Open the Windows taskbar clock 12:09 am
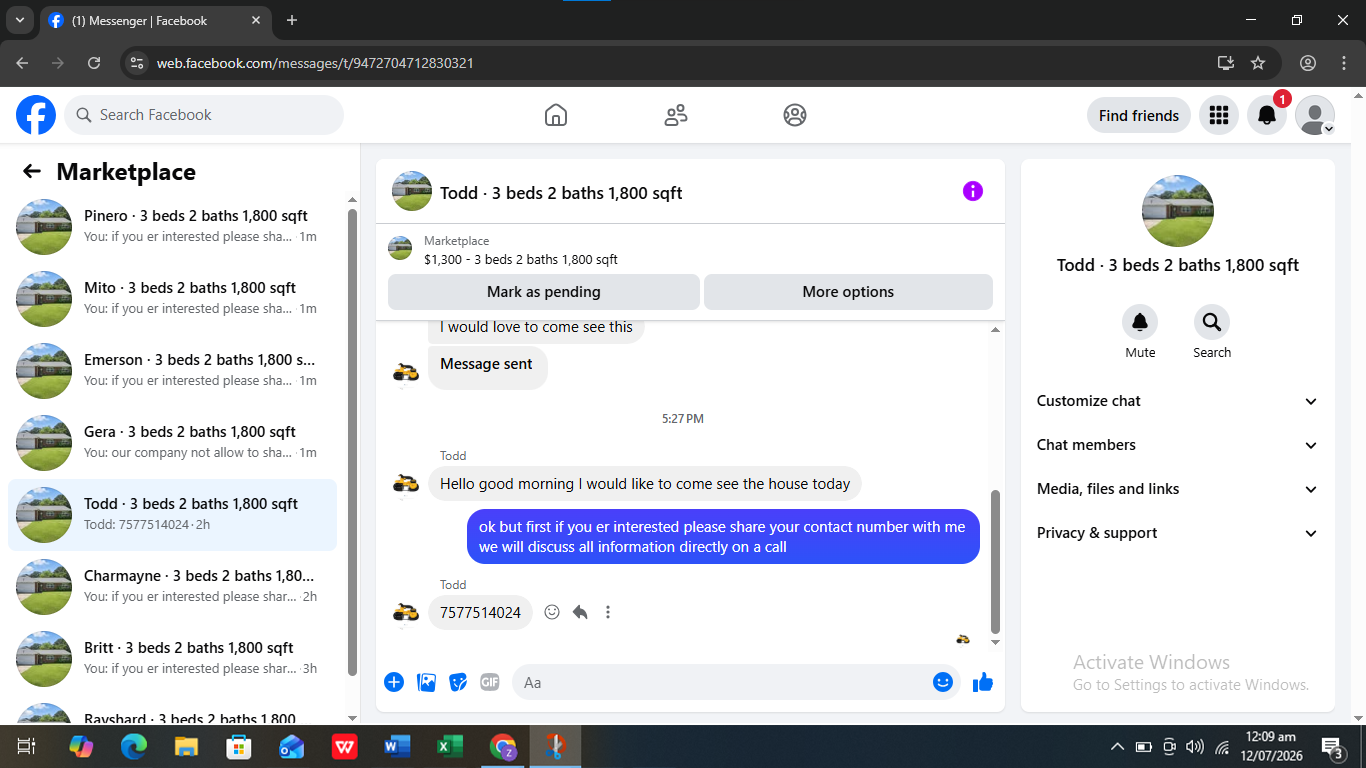The image size is (1366, 768). 1272,746
